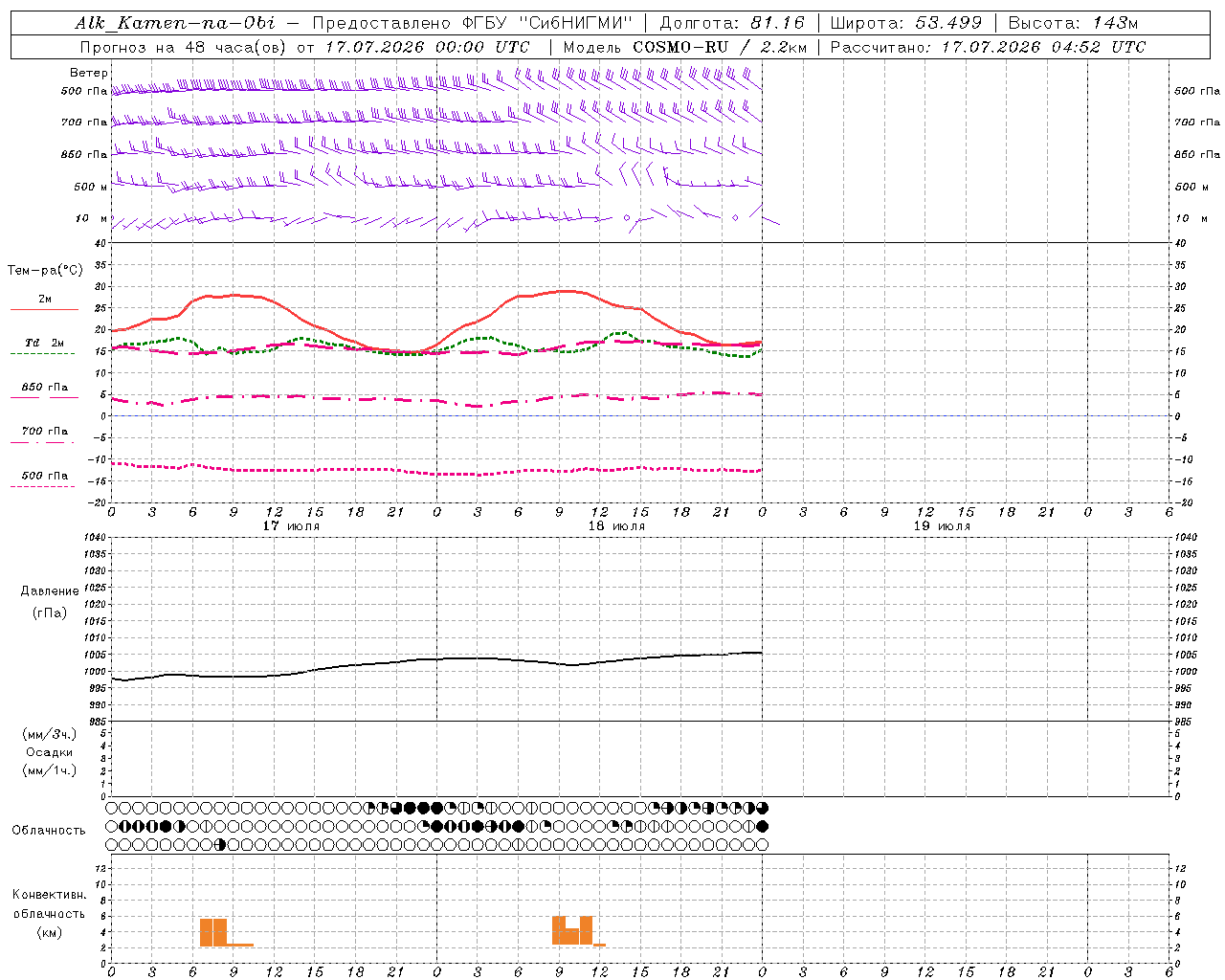Click the station name Alk_Kamen-na-Obi
The image size is (1225, 980).
pos(174,23)
